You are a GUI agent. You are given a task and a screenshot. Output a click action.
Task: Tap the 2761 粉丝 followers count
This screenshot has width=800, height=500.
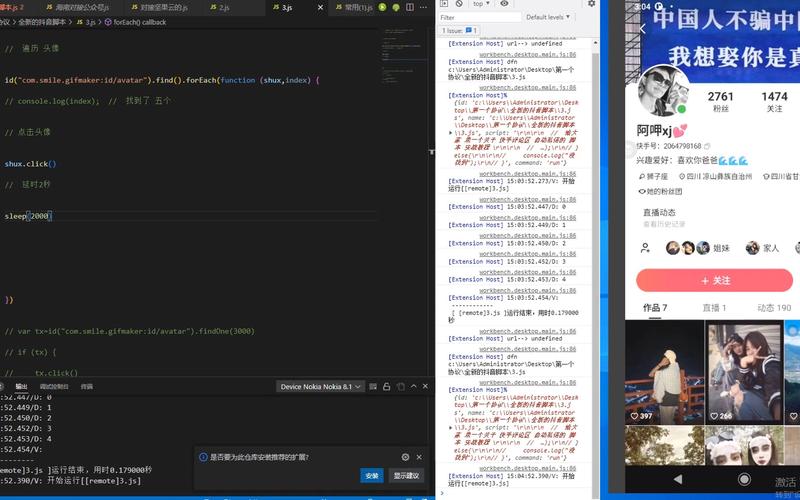(x=720, y=101)
